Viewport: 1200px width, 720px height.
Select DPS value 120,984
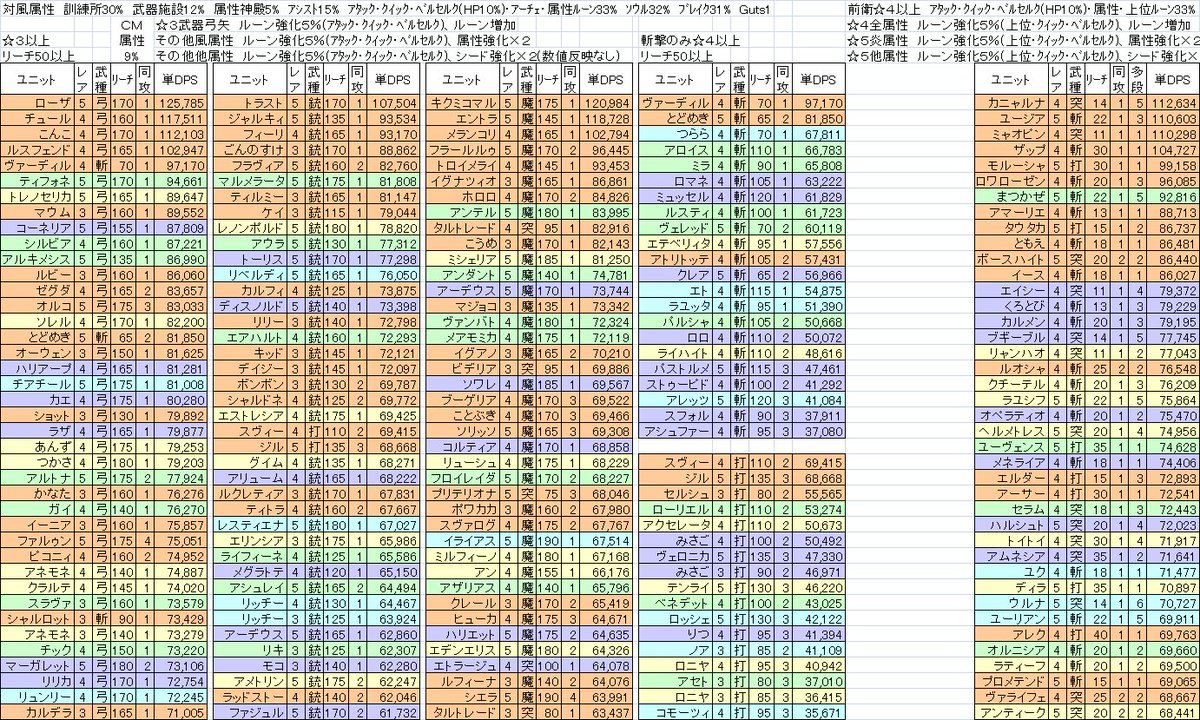pyautogui.click(x=606, y=103)
